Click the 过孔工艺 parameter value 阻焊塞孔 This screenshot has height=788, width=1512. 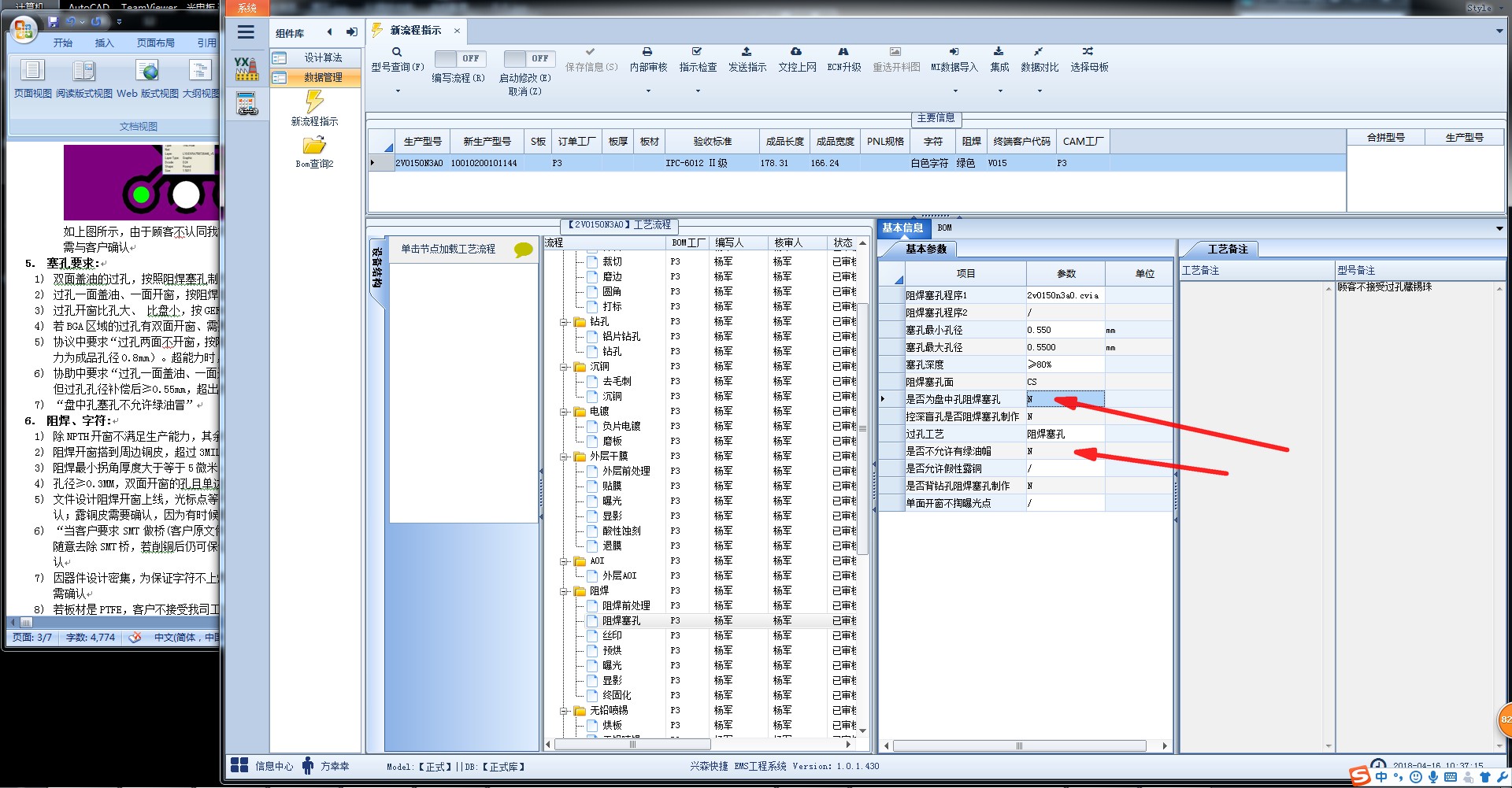click(x=1065, y=434)
